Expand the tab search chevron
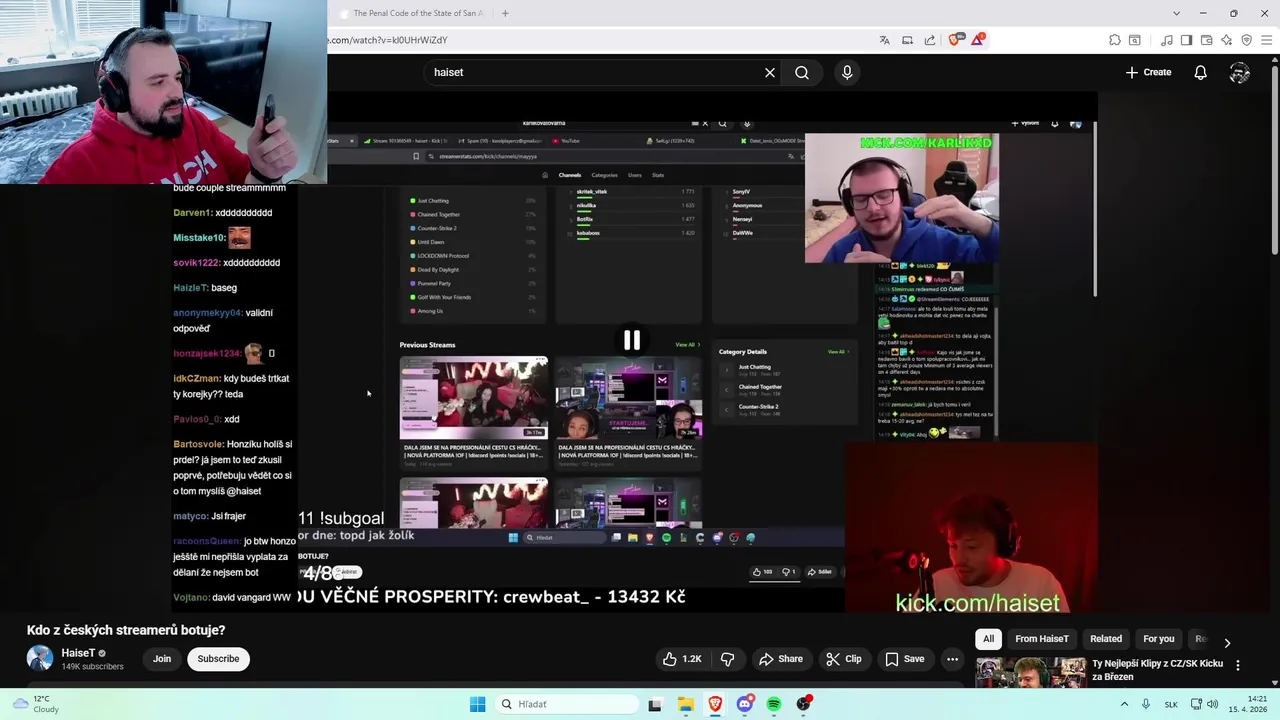The image size is (1280, 720). click(x=1175, y=13)
